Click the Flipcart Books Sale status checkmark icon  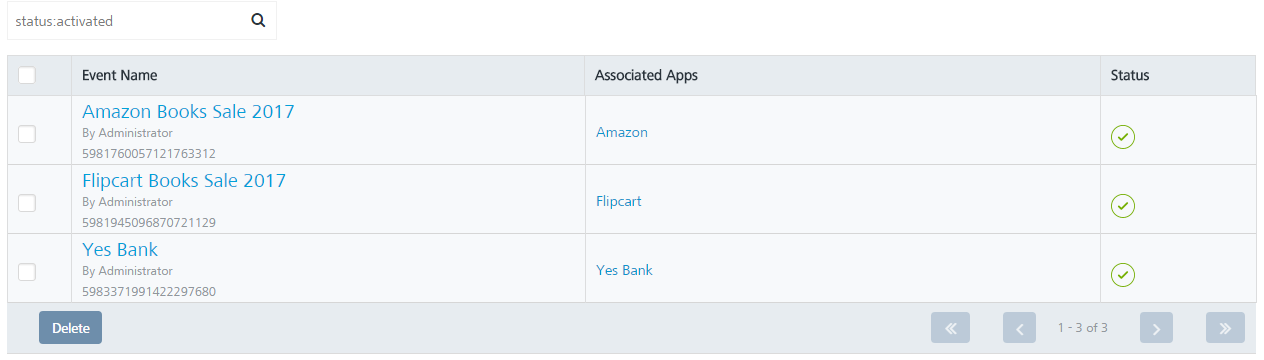[1123, 206]
